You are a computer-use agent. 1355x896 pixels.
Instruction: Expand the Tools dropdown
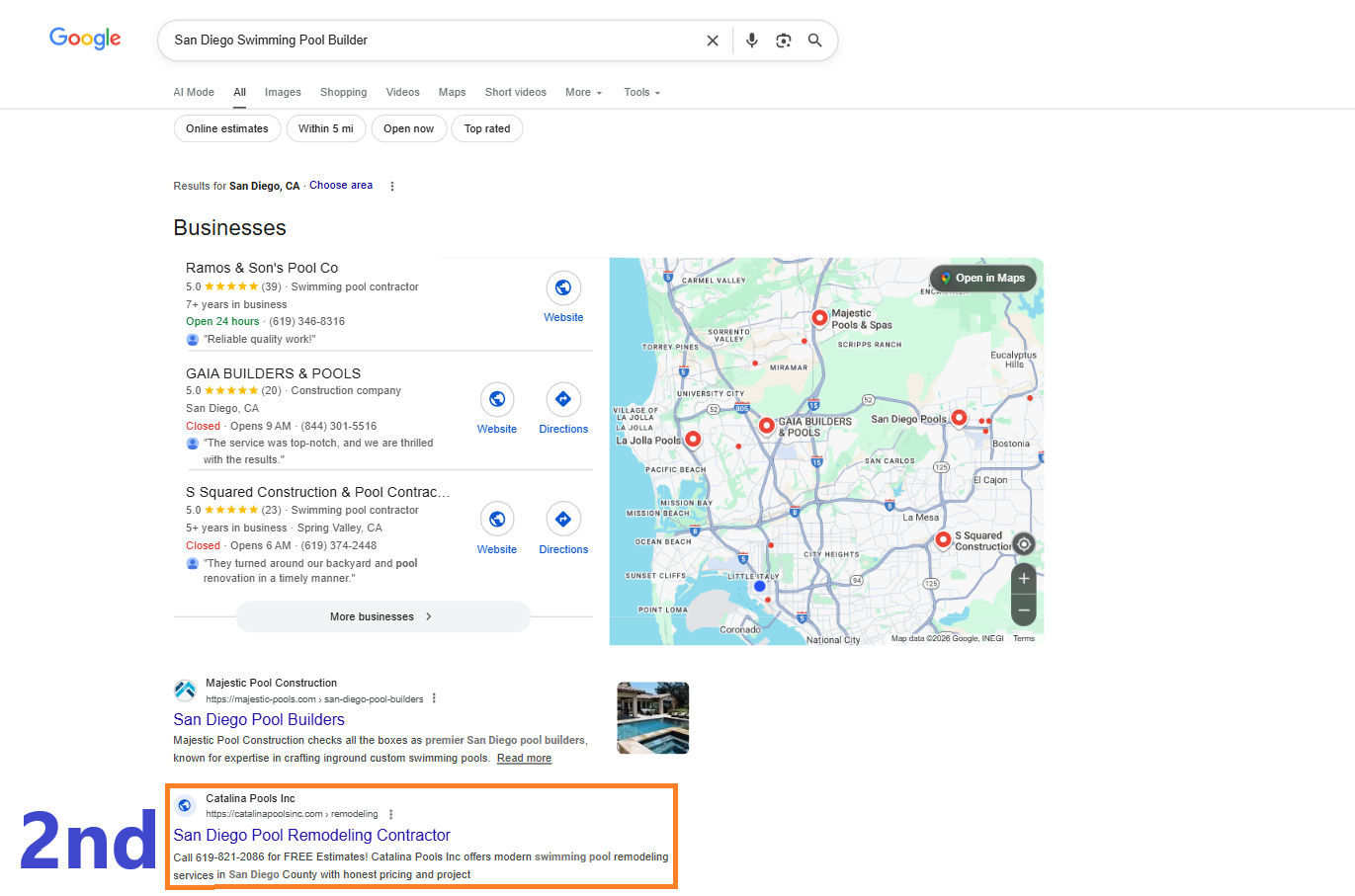(x=641, y=92)
